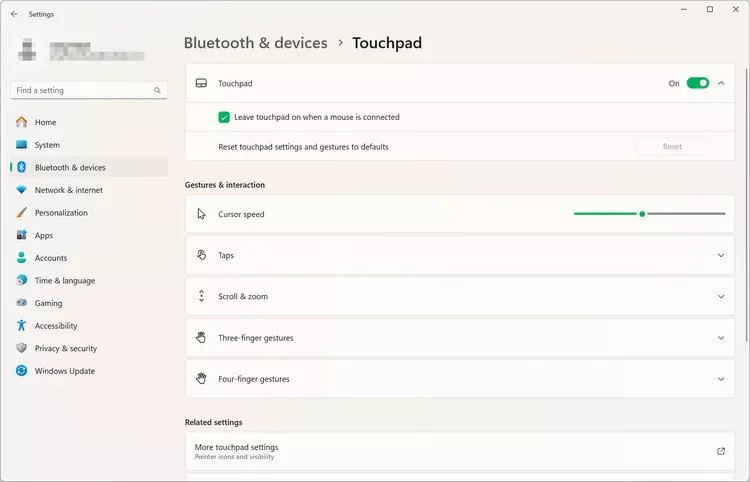
Task: Expand the Three-finger gestures section
Action: click(721, 338)
